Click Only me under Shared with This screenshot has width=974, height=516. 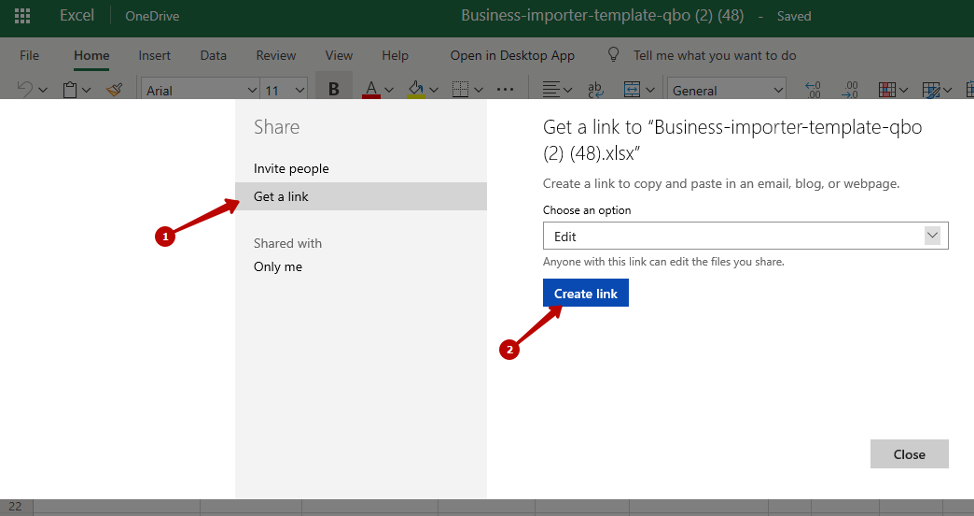[x=278, y=267]
